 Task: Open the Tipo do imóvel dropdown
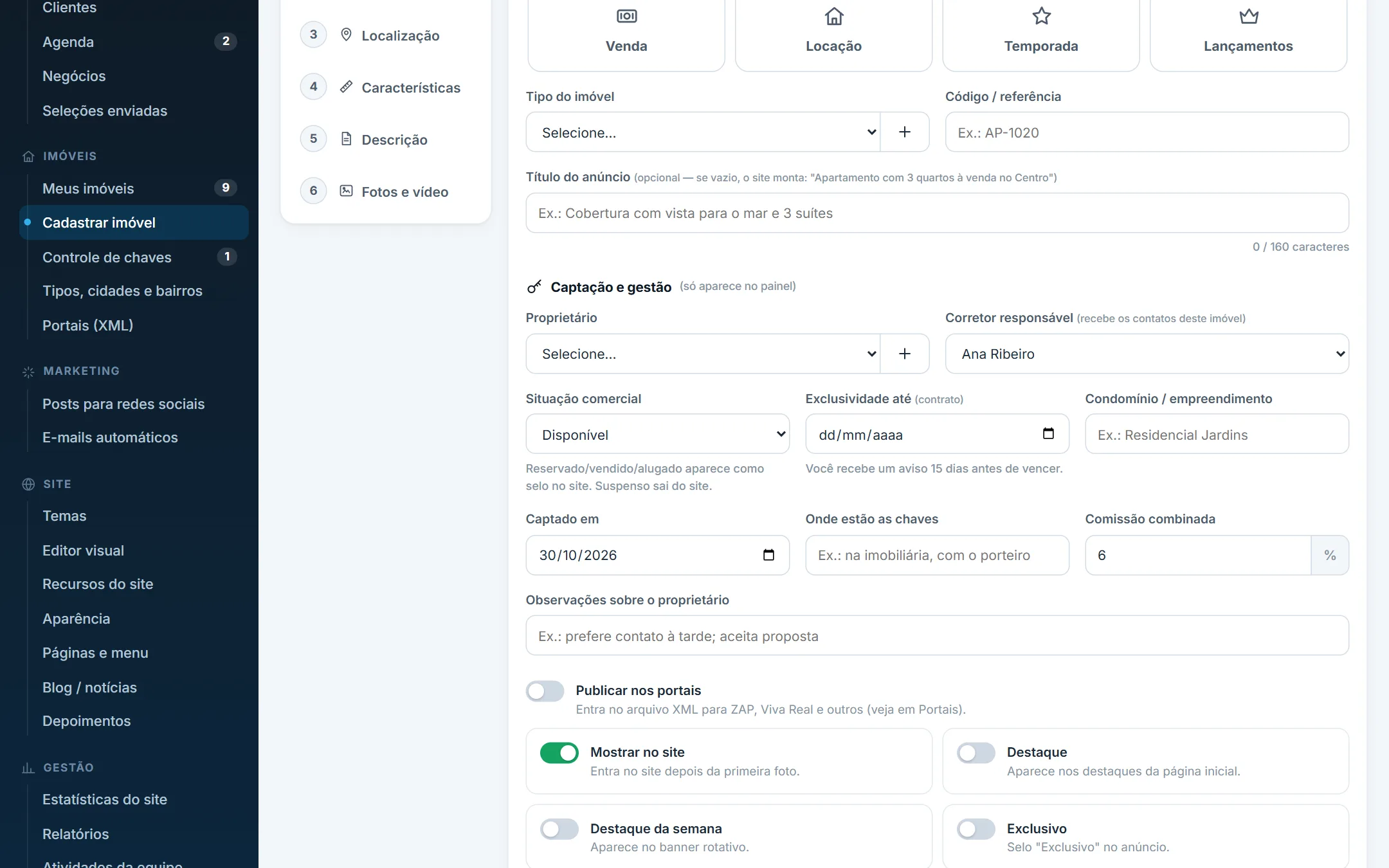point(703,132)
